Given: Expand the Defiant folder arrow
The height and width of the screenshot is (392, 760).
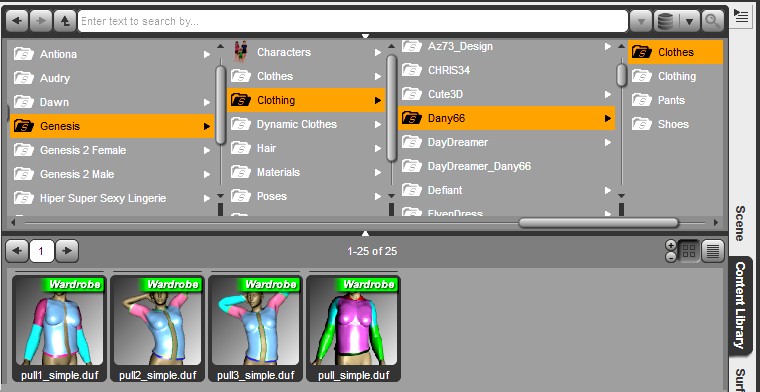Looking at the screenshot, I should 608,190.
